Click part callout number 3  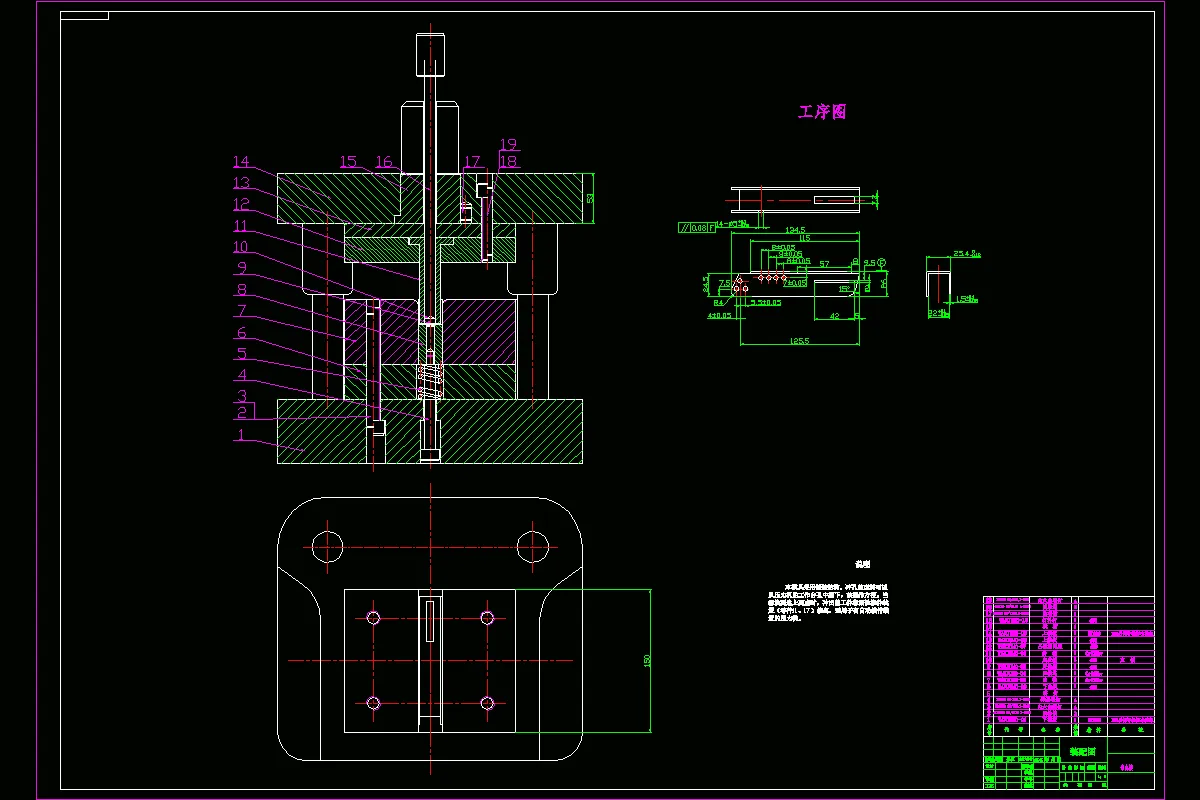tap(241, 396)
